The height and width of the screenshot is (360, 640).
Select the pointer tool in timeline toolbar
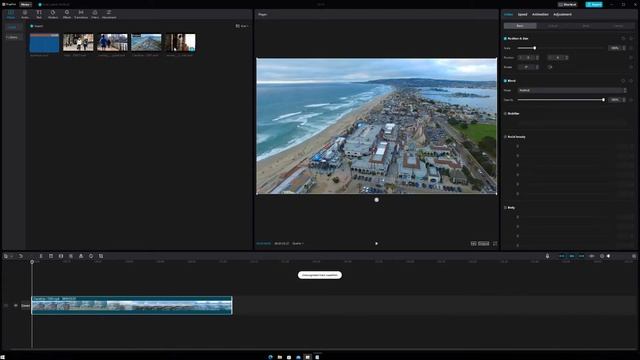[6, 256]
